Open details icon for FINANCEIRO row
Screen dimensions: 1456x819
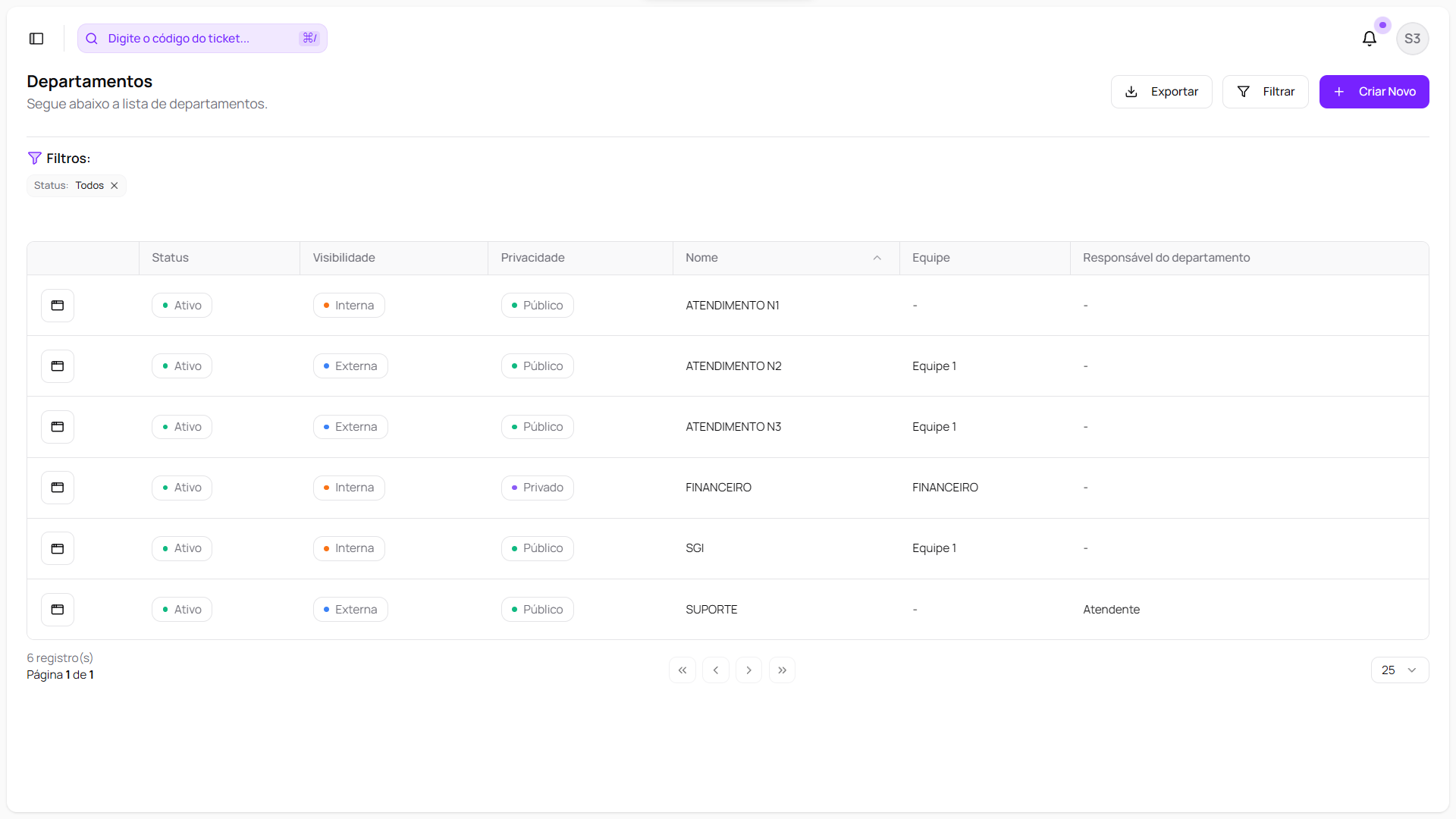[x=58, y=488]
